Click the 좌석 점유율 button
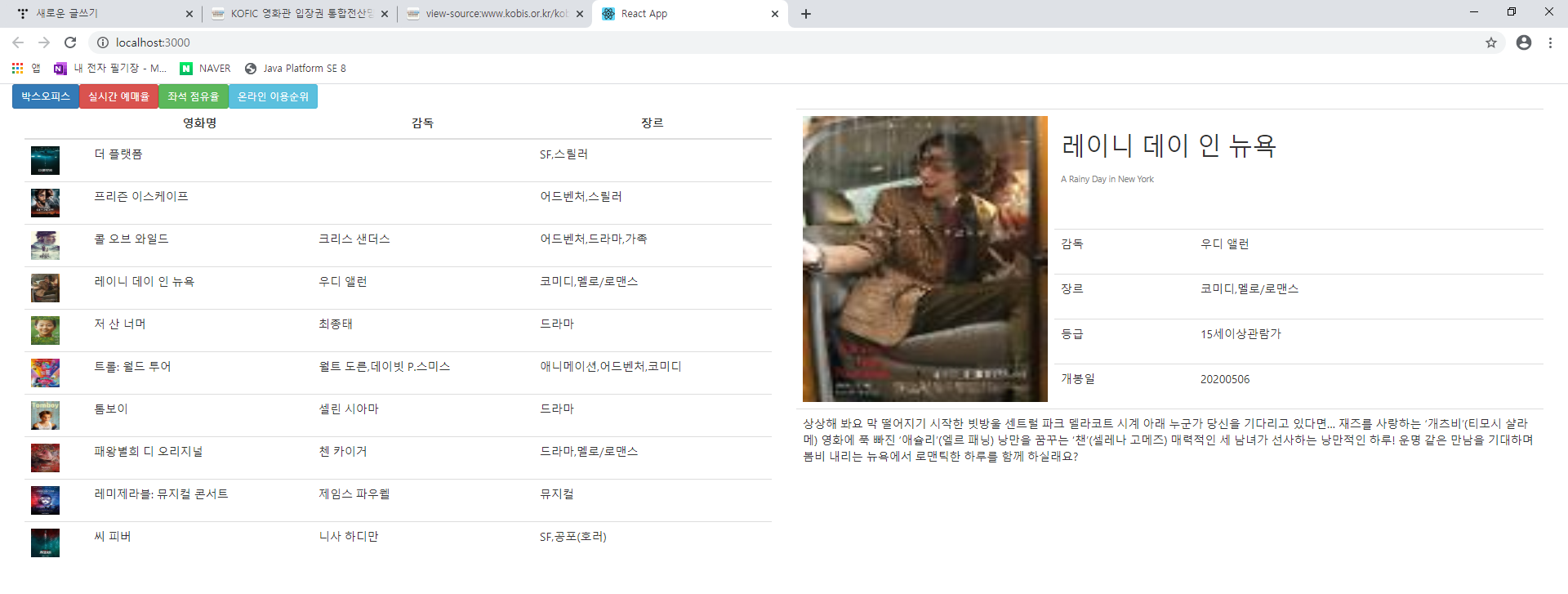Viewport: 1568px width, 594px height. pyautogui.click(x=194, y=96)
